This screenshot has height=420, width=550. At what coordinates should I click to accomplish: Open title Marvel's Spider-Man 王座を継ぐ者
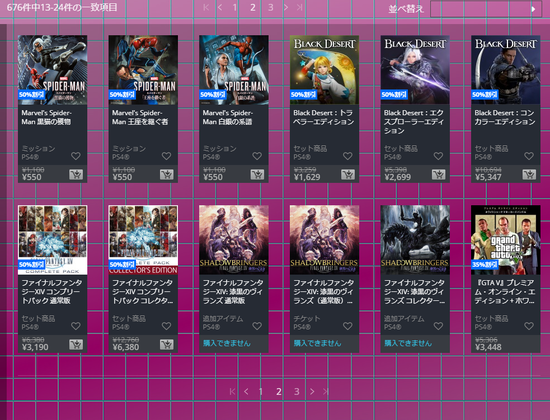(140, 117)
